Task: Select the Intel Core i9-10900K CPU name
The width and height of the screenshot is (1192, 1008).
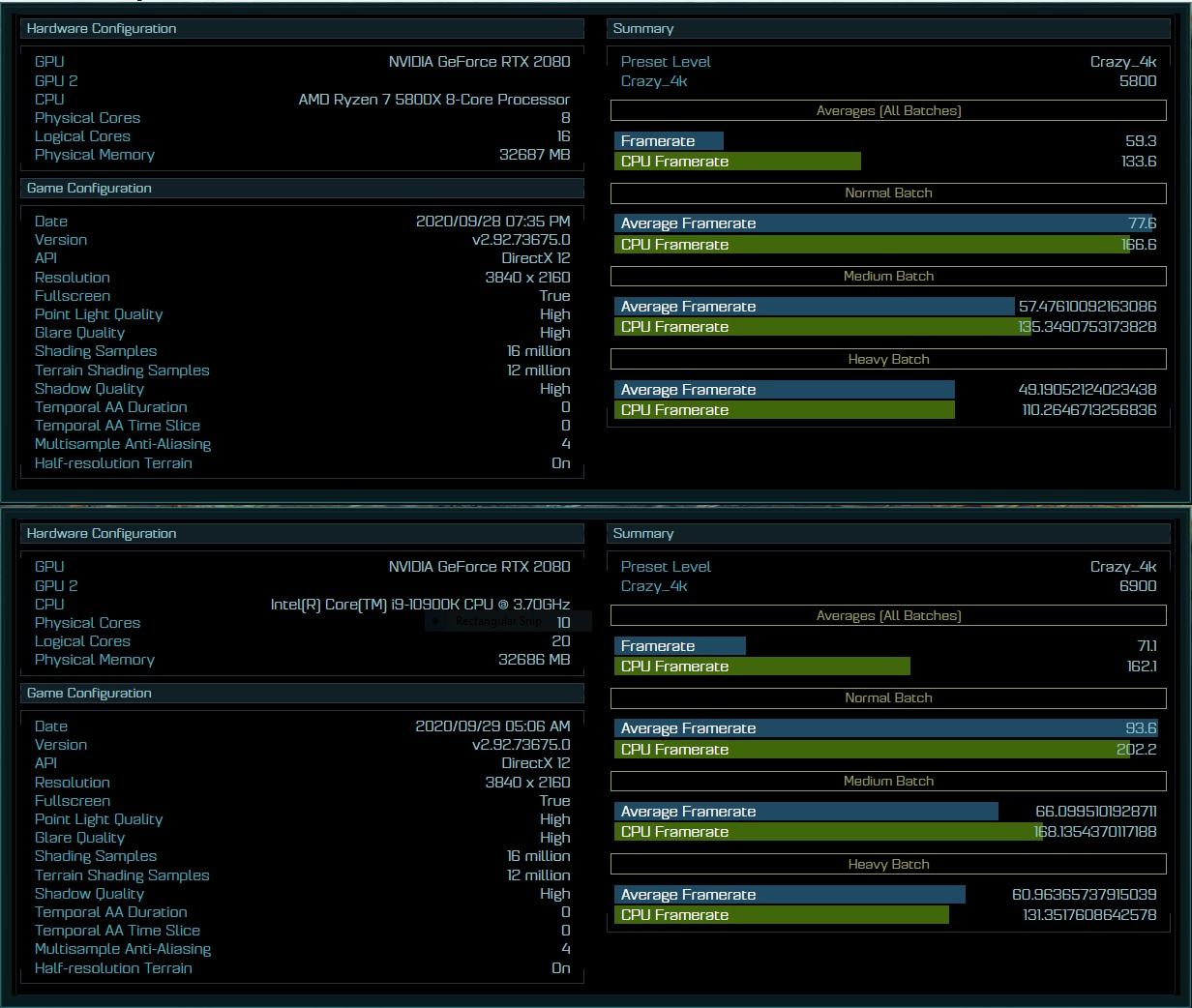Action: click(420, 605)
